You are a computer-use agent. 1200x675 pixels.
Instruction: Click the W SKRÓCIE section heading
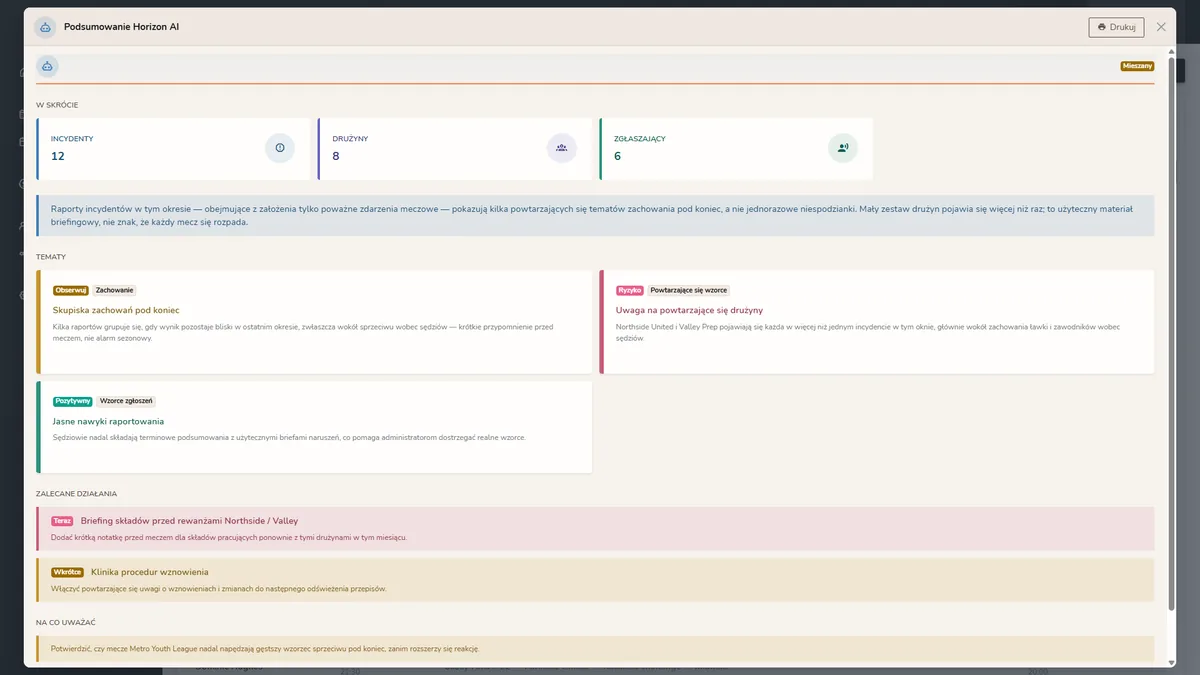(57, 104)
